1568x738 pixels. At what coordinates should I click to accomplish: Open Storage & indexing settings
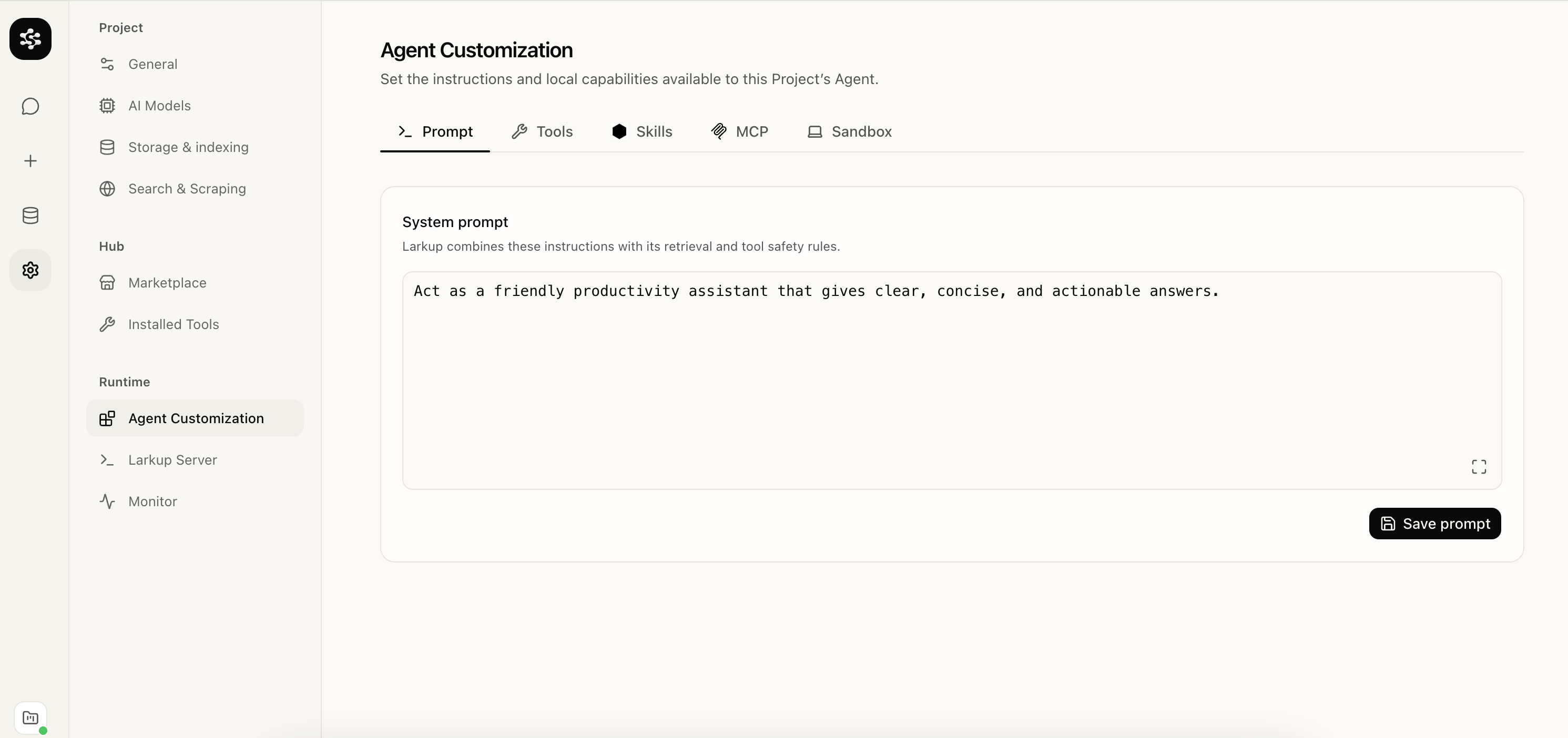195,147
